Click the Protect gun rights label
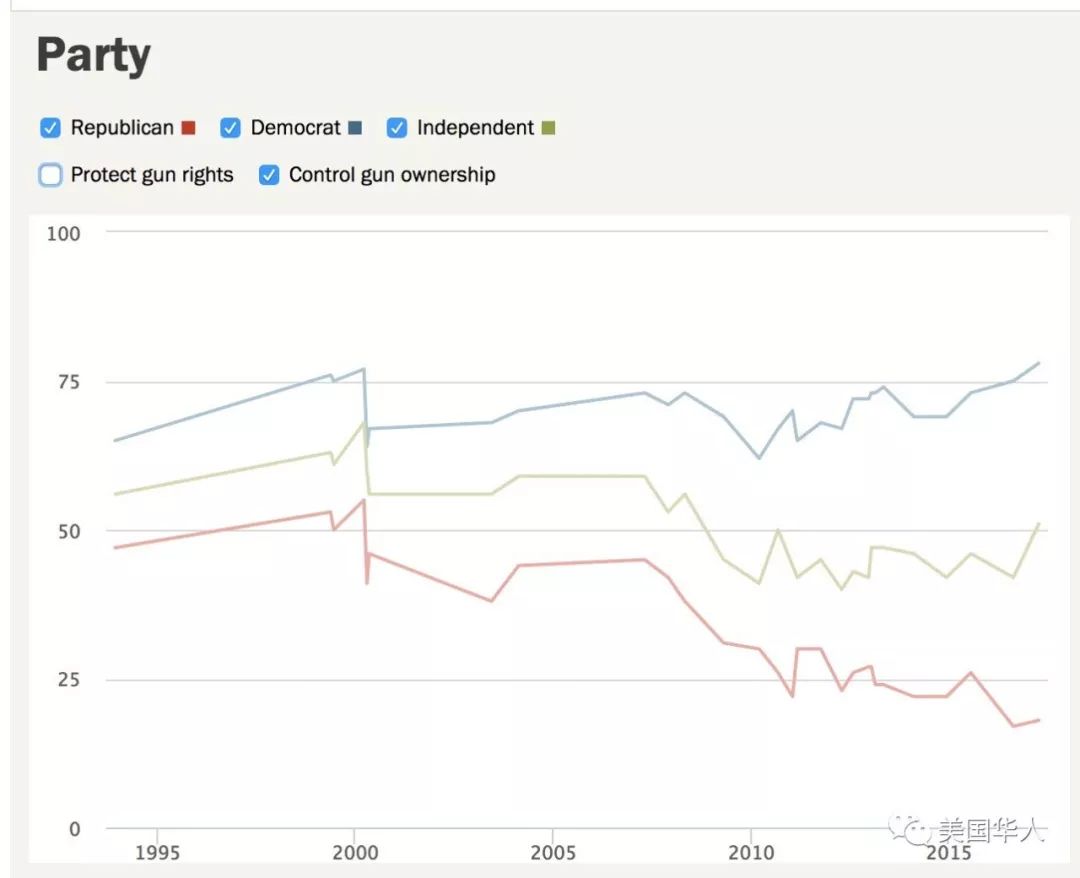Image resolution: width=1080 pixels, height=878 pixels. [x=152, y=175]
